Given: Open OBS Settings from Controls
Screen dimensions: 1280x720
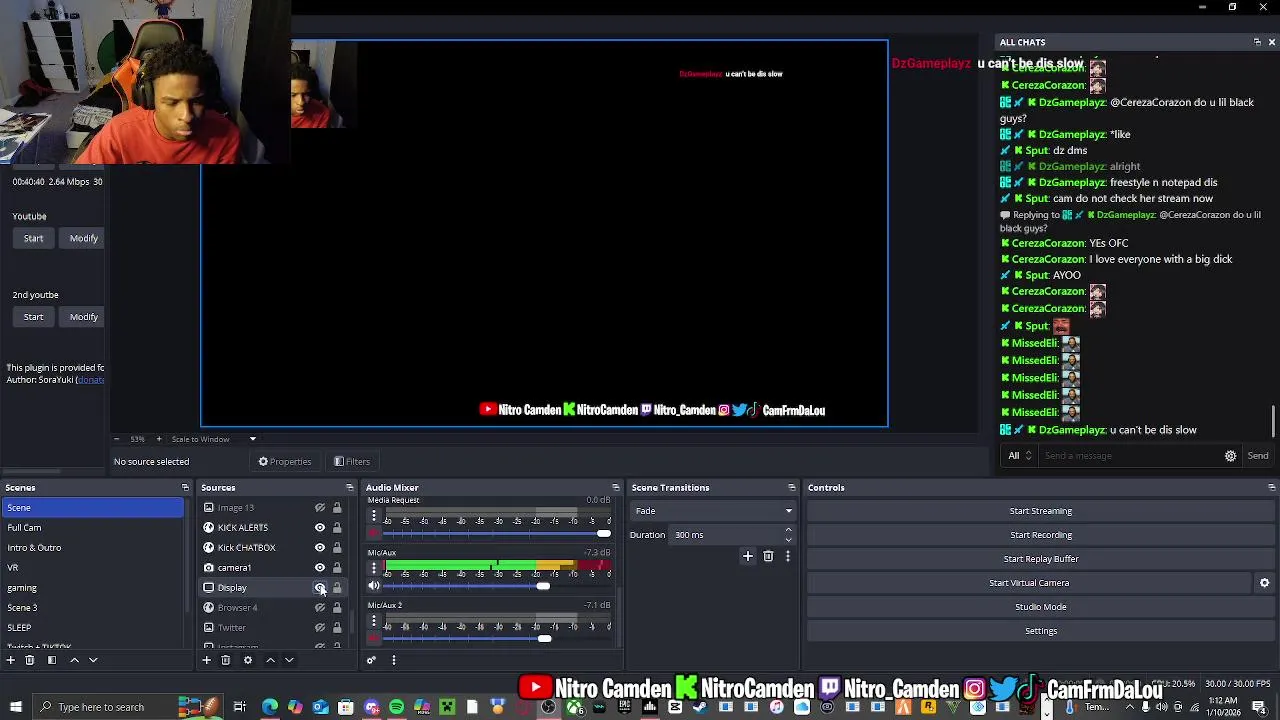Looking at the screenshot, I should point(1041,631).
